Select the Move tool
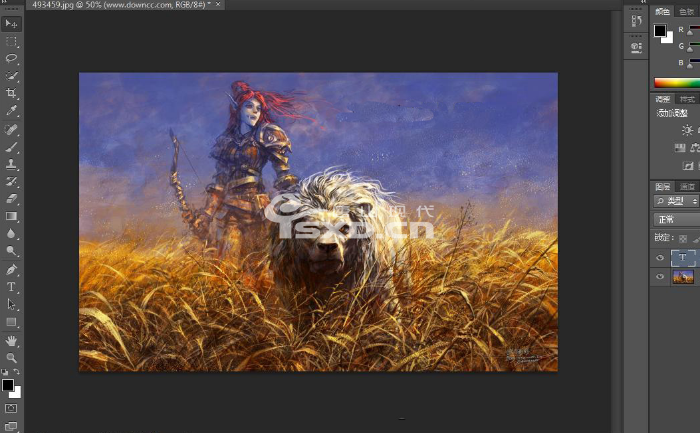This screenshot has height=433, width=700. pos(11,23)
